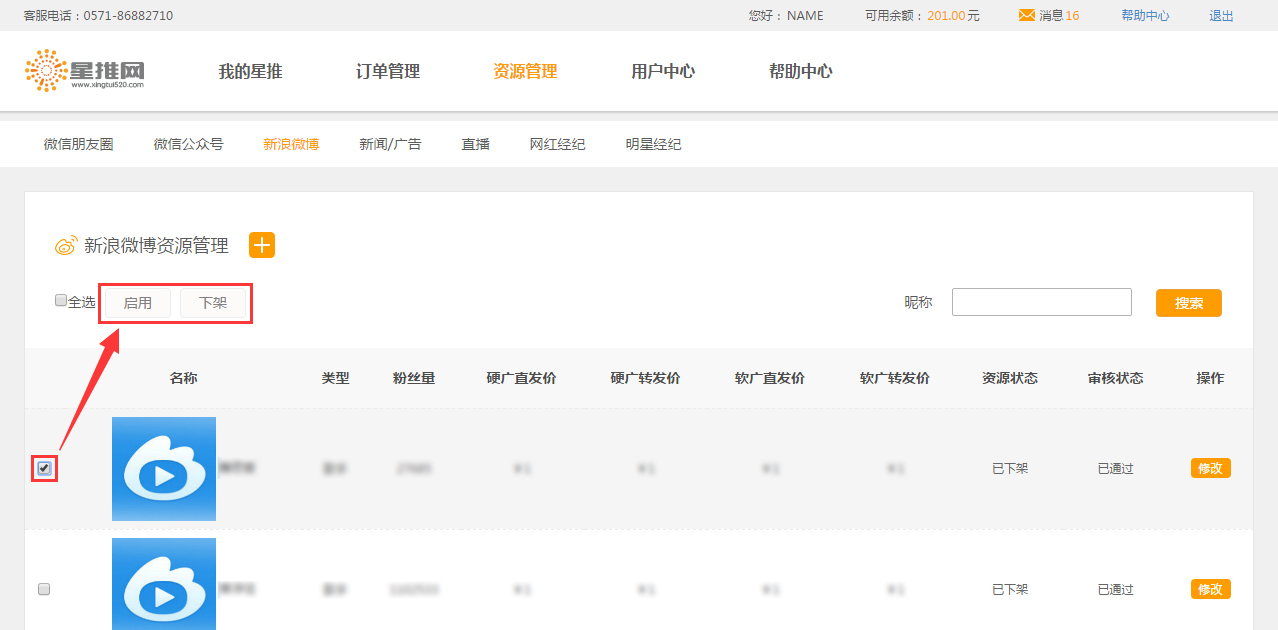The width and height of the screenshot is (1278, 630).
Task: Click 修改 for the first resource row
Action: (1210, 468)
